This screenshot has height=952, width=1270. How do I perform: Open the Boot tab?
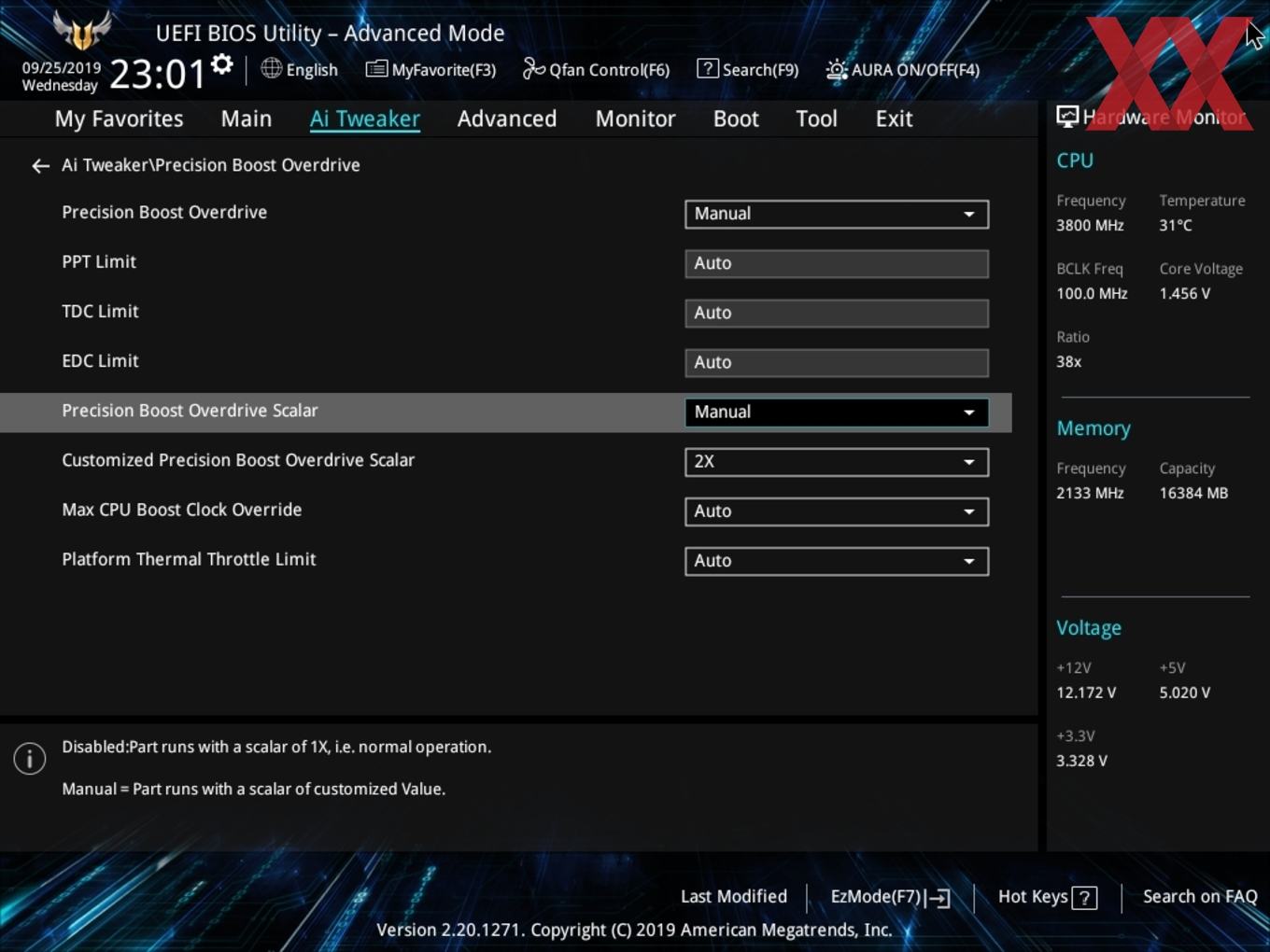point(736,119)
